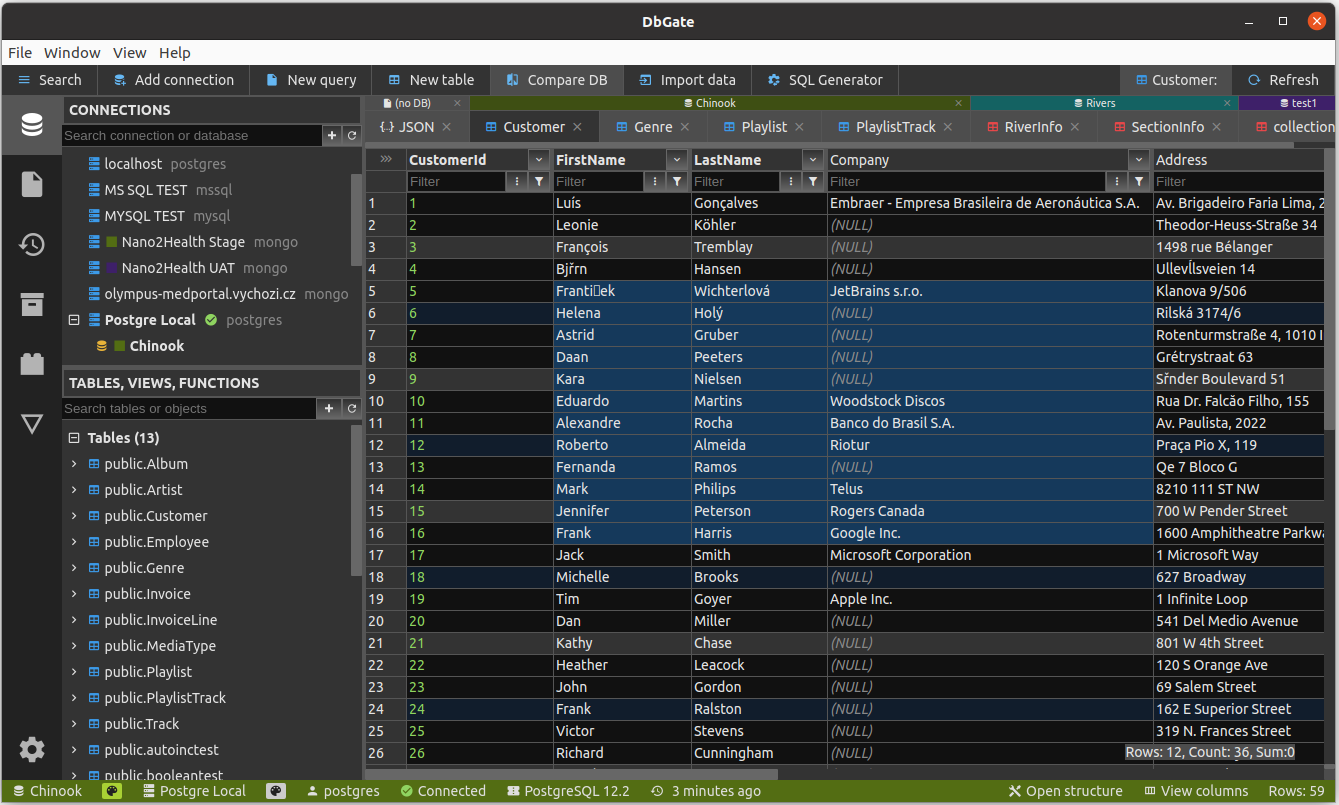Toggle the FirstName column filter funnel
Image resolution: width=1339 pixels, height=805 pixels.
(x=677, y=181)
